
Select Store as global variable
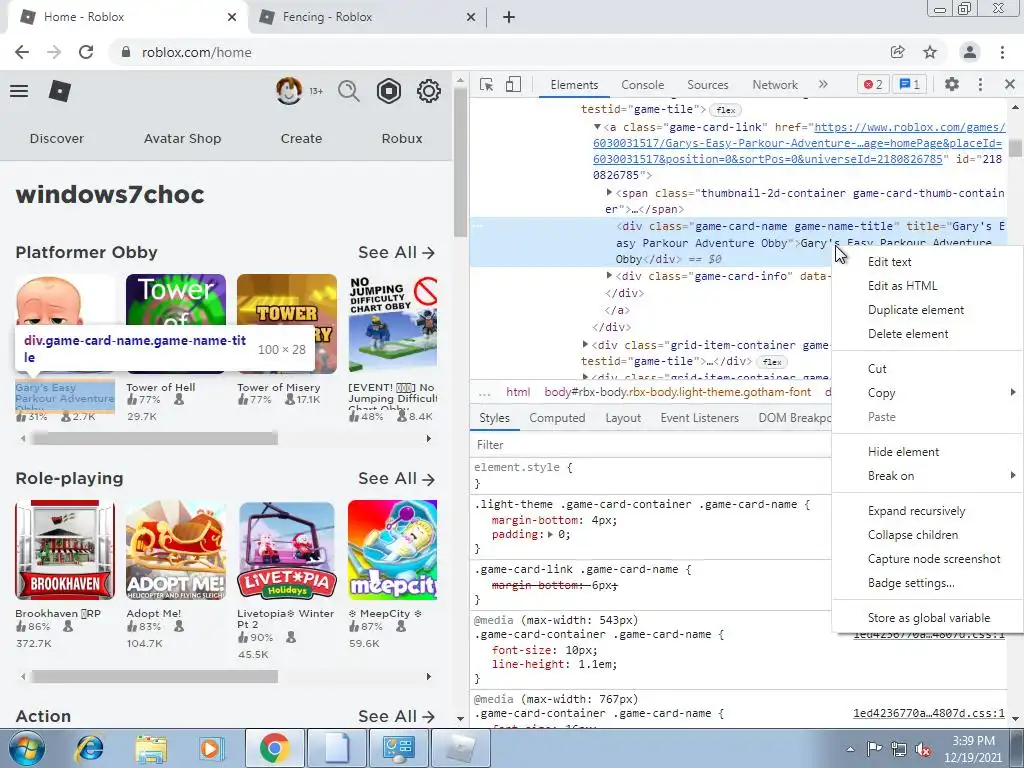pos(927,618)
